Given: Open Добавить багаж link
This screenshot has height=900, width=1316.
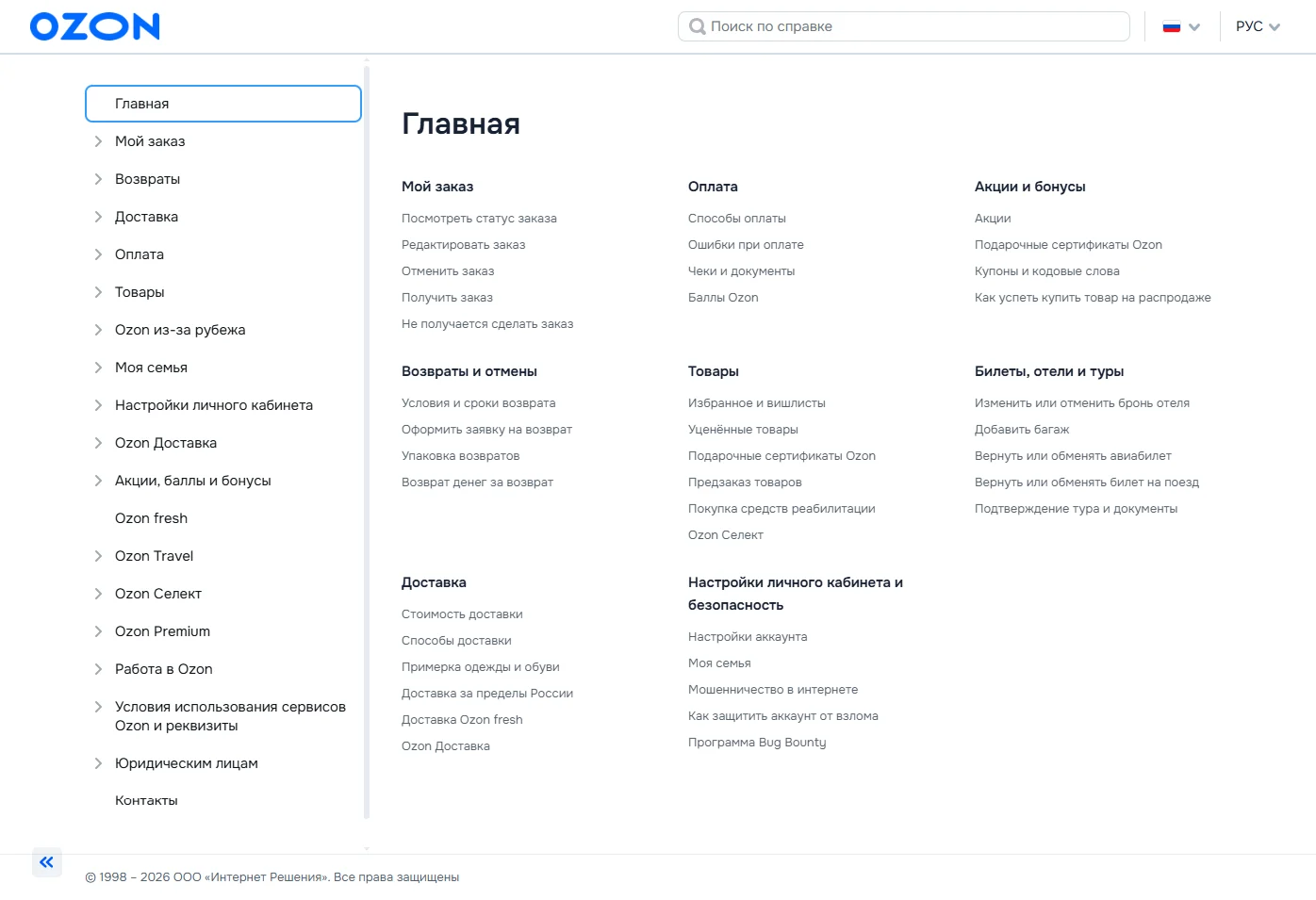Looking at the screenshot, I should coord(1022,430).
